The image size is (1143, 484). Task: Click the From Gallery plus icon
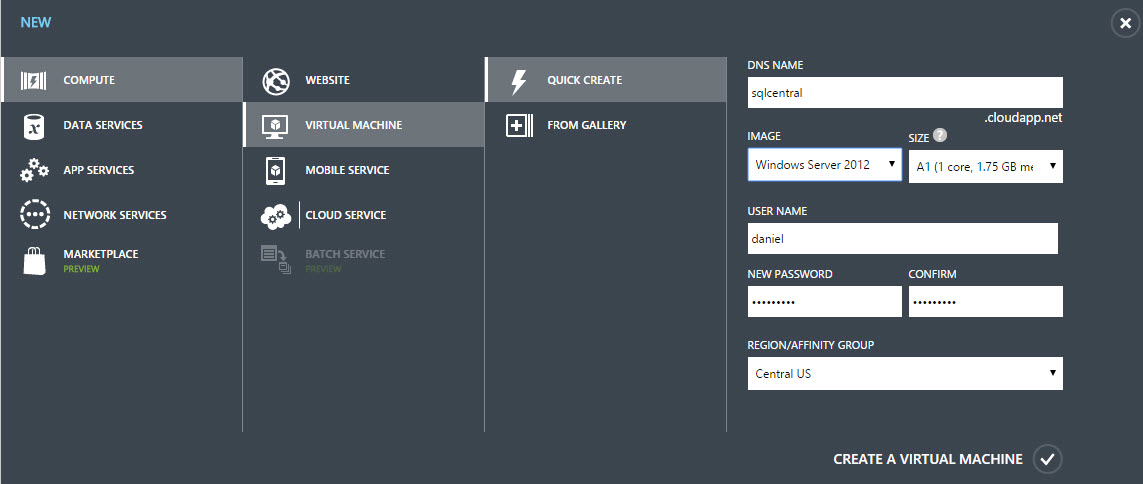click(518, 126)
